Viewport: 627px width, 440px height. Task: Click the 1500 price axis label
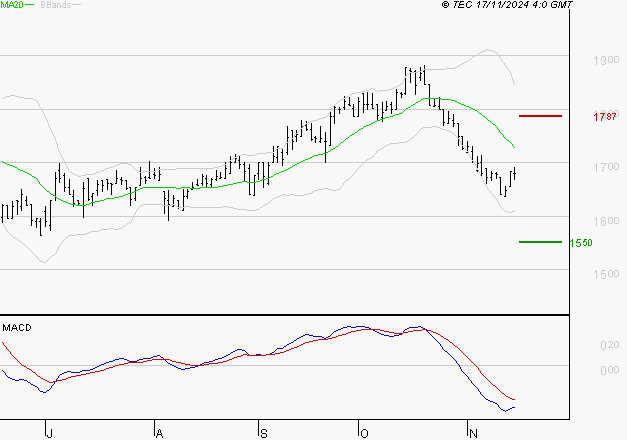click(x=606, y=274)
